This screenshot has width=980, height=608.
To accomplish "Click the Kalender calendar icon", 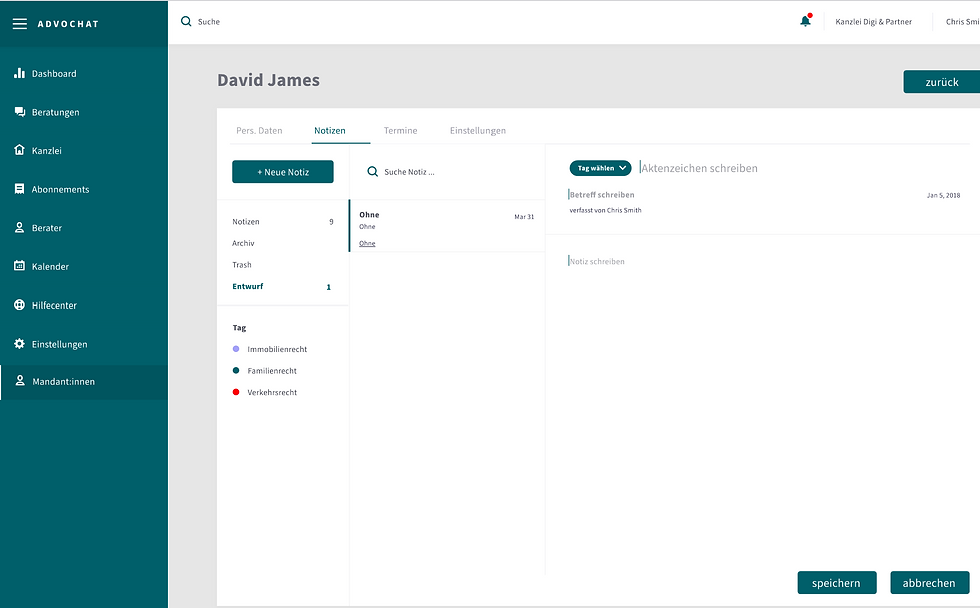I will (x=19, y=266).
